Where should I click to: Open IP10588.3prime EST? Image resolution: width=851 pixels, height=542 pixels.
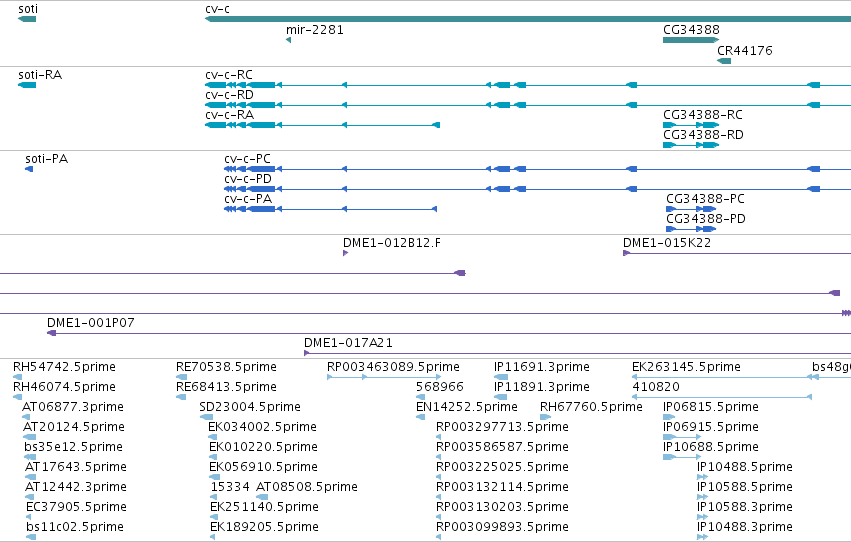pyautogui.click(x=702, y=517)
